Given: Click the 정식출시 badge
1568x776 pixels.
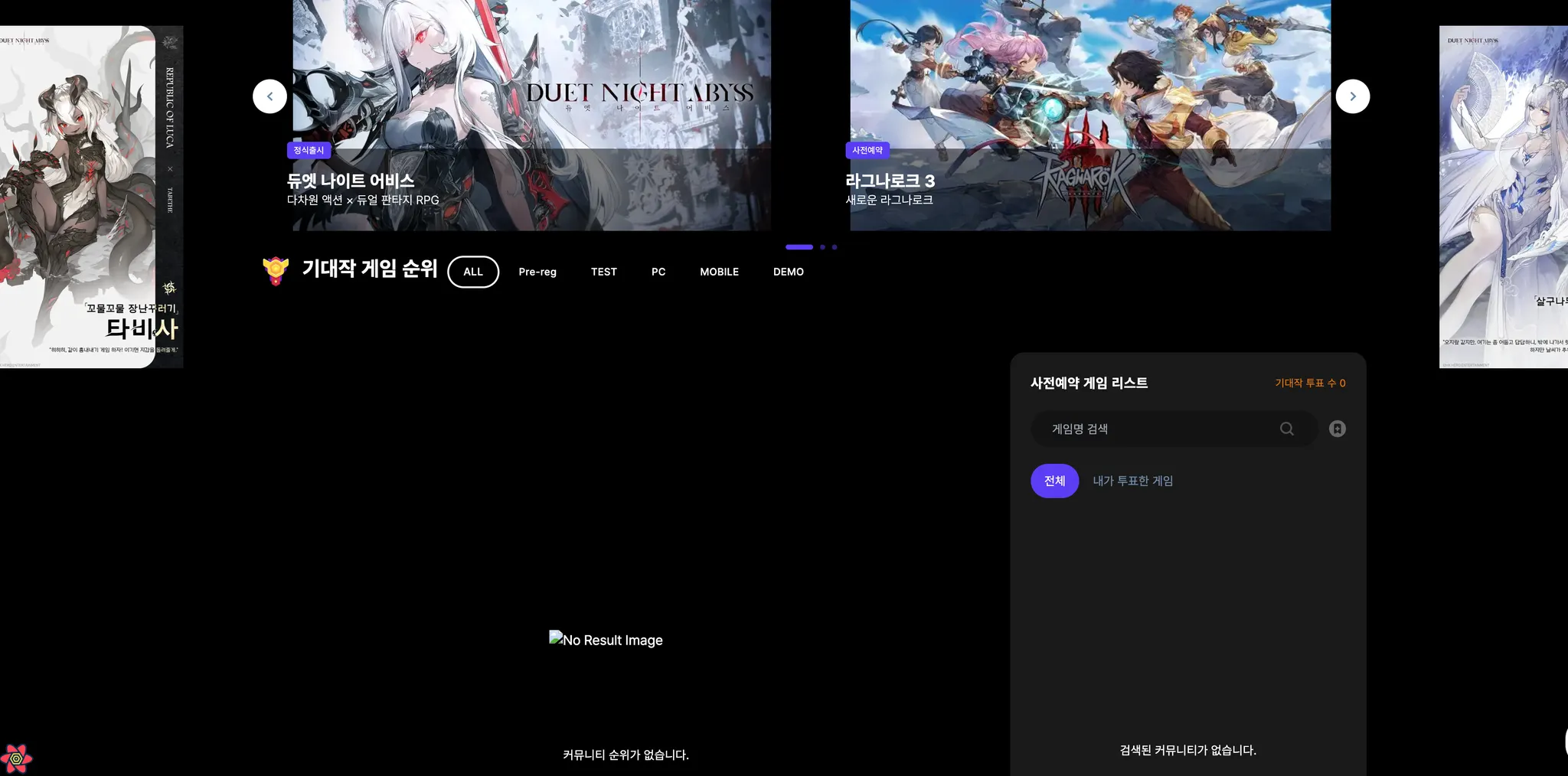Looking at the screenshot, I should 309,150.
